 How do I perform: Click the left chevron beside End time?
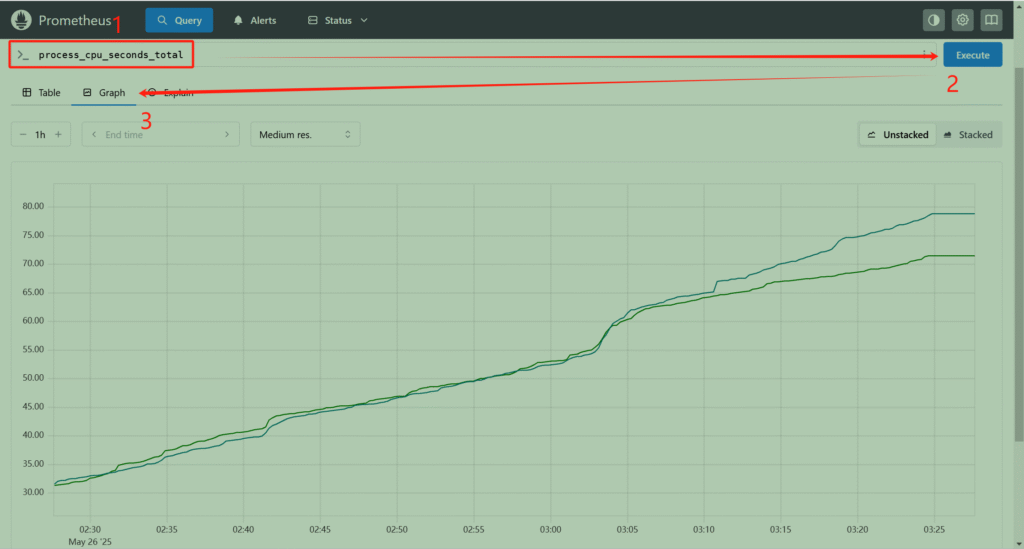95,134
